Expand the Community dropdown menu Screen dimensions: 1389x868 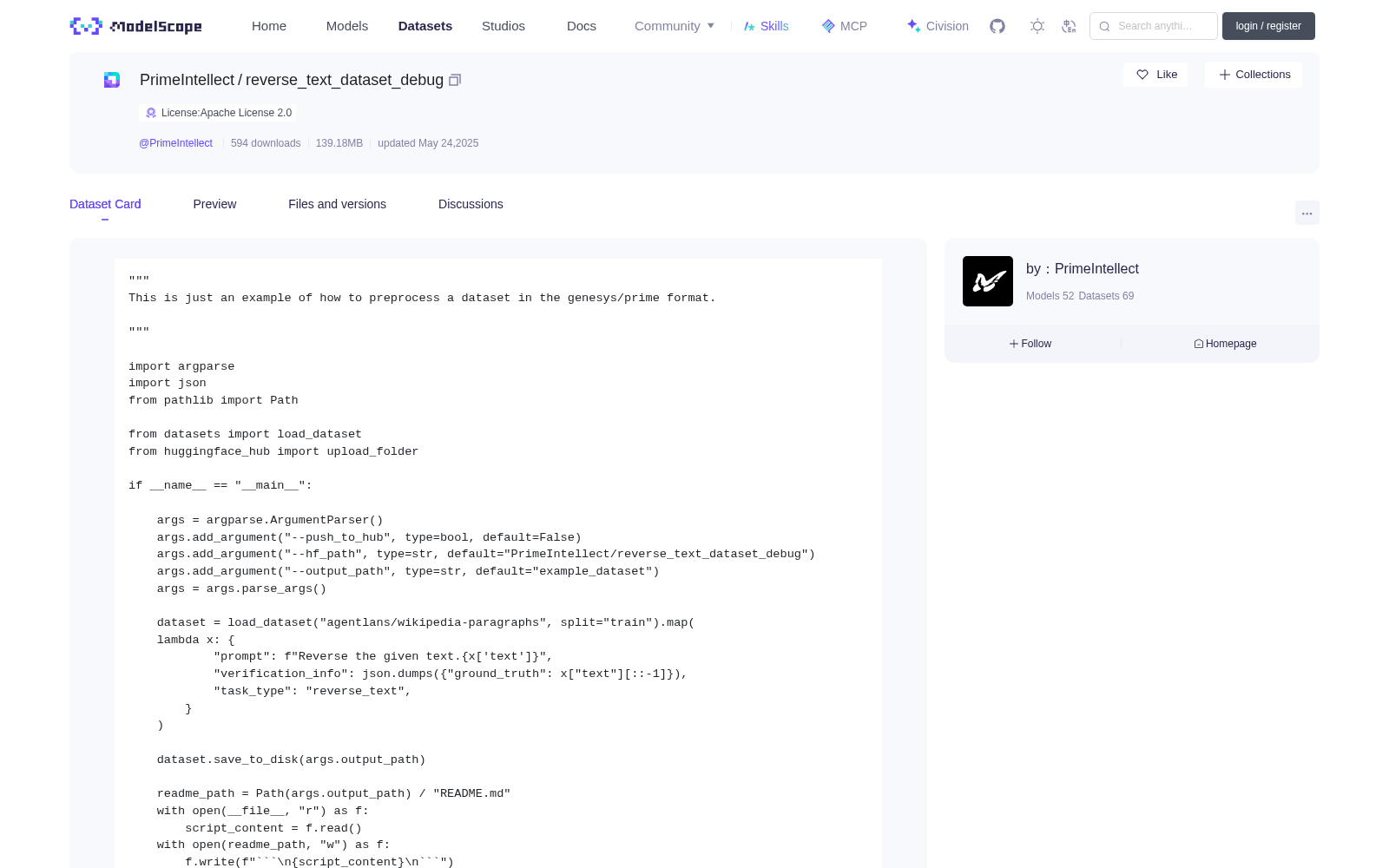point(675,26)
